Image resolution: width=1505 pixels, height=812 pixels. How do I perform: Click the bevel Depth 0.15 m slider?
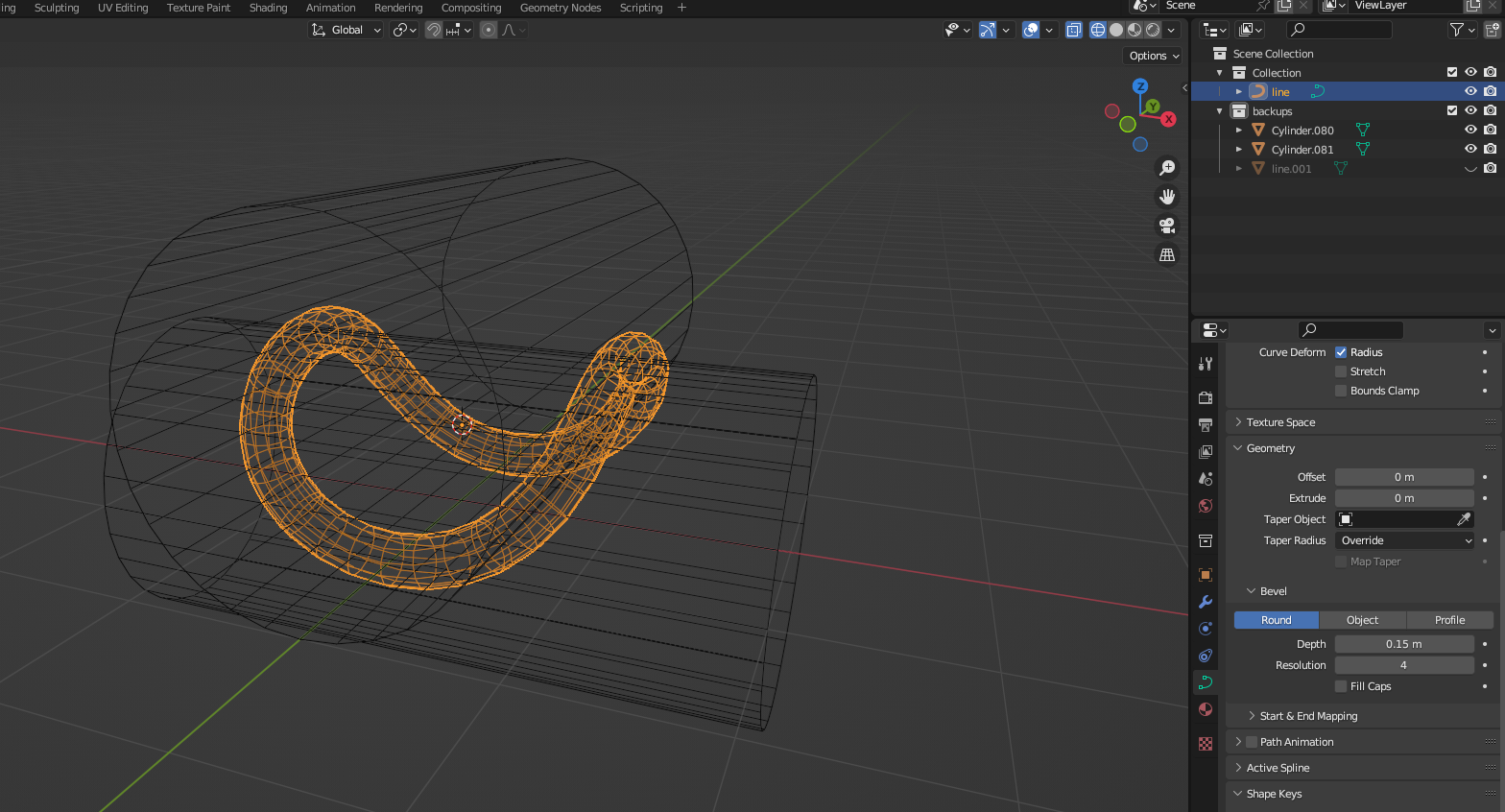pyautogui.click(x=1403, y=644)
